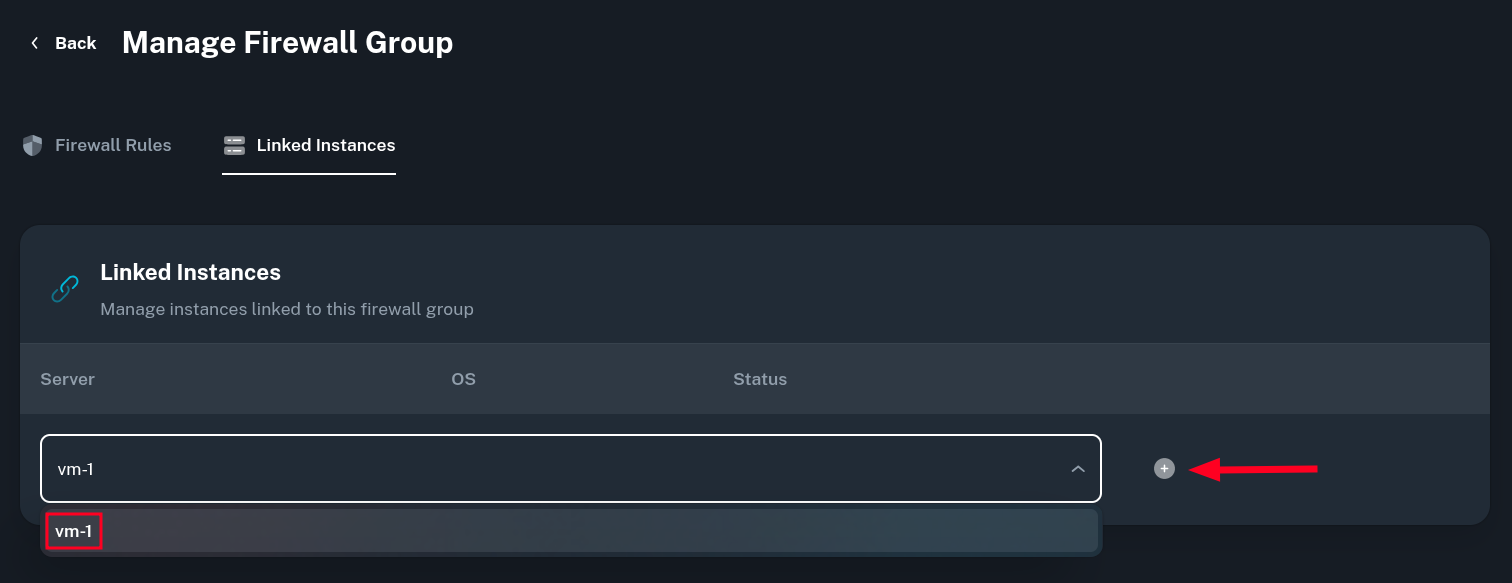Switch to the Firewall Rules tab
Image resolution: width=1512 pixels, height=583 pixels.
click(x=113, y=146)
